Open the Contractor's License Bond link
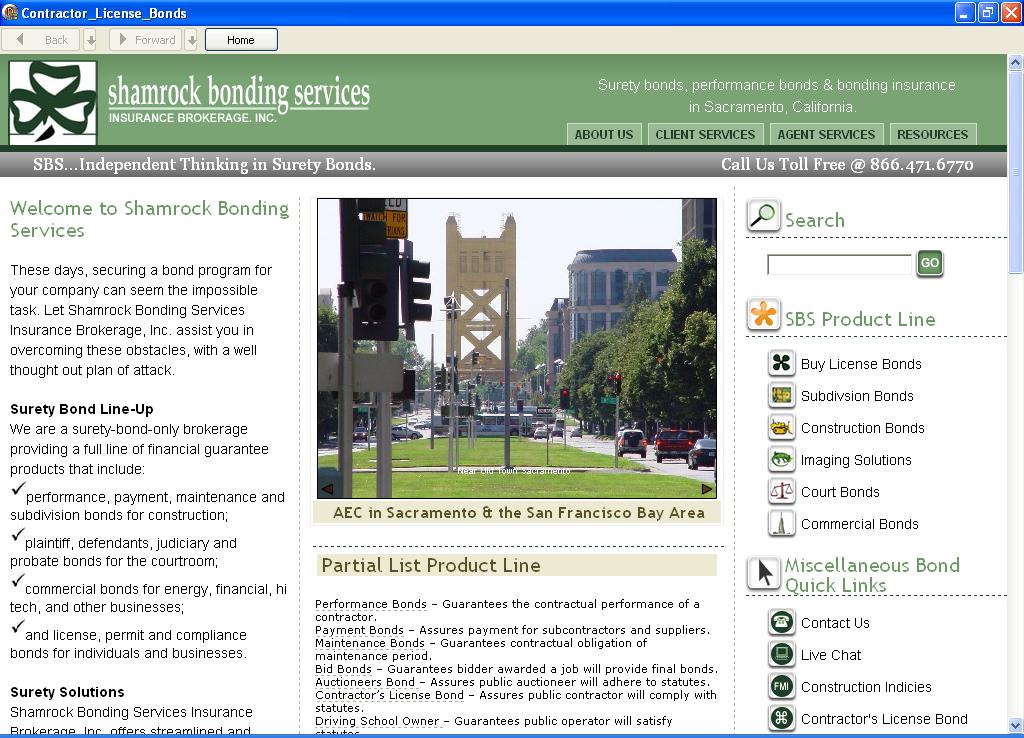This screenshot has height=738, width=1024. pyautogui.click(x=884, y=719)
